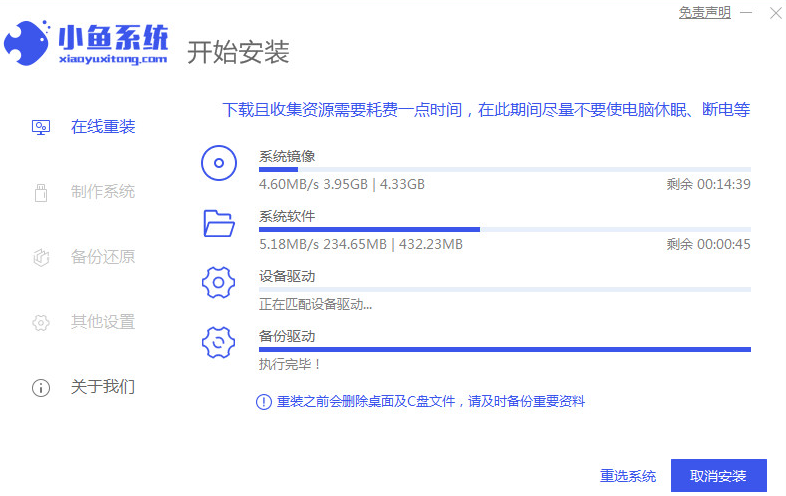Click the 剩余 00:14:39 time remaining
The image size is (786, 496).
tap(708, 185)
